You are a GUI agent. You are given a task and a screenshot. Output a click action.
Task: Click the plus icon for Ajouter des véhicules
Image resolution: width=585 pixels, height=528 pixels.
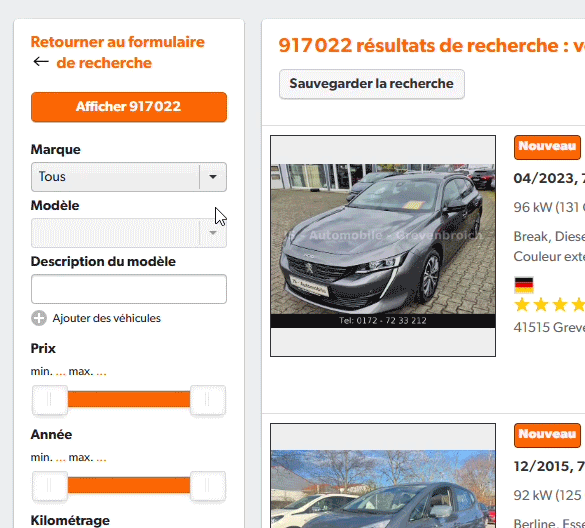pos(39,318)
